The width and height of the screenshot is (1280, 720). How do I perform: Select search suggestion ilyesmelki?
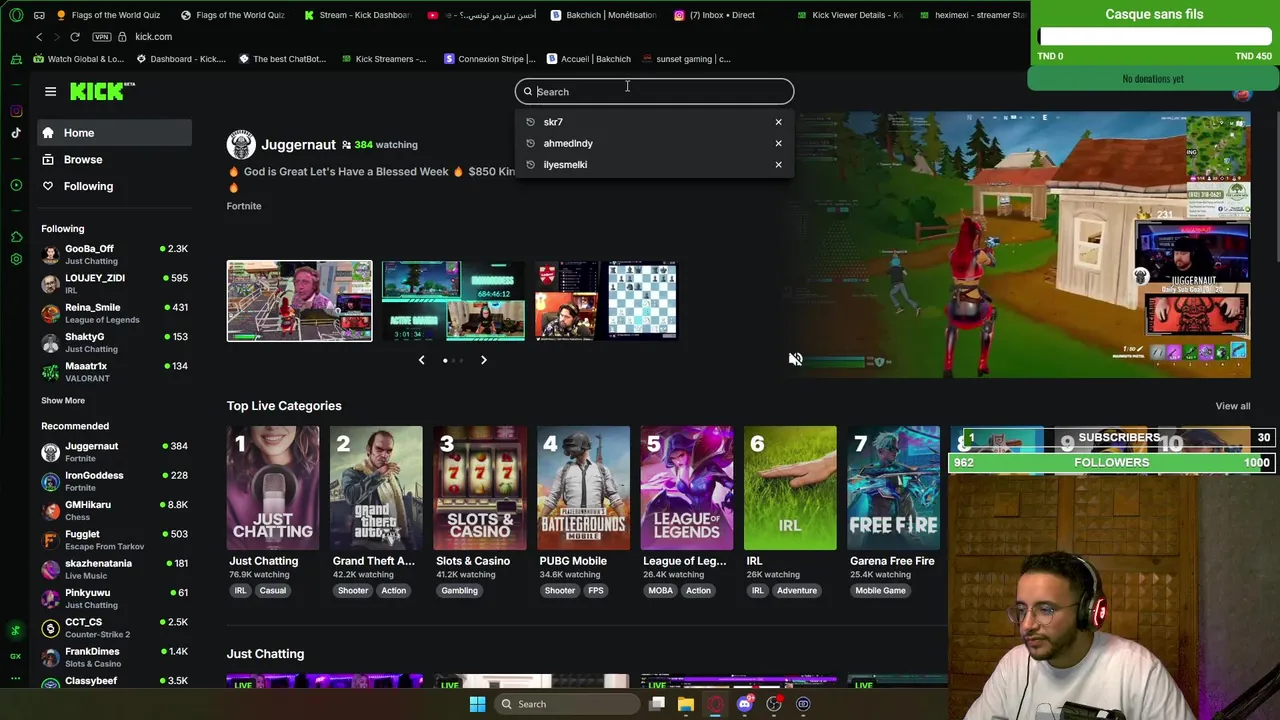pos(565,164)
